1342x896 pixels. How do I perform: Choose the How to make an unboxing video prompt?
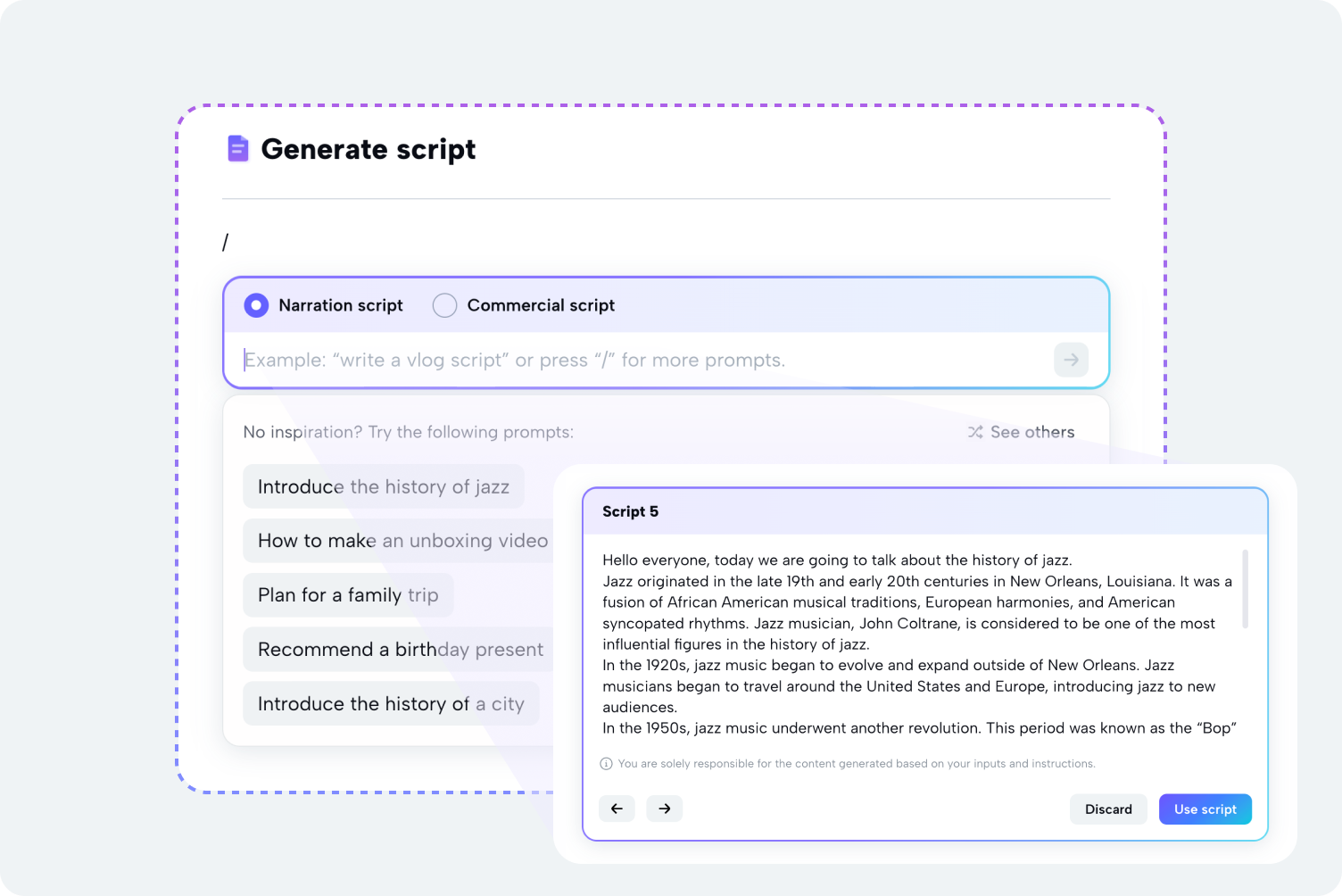tap(402, 541)
